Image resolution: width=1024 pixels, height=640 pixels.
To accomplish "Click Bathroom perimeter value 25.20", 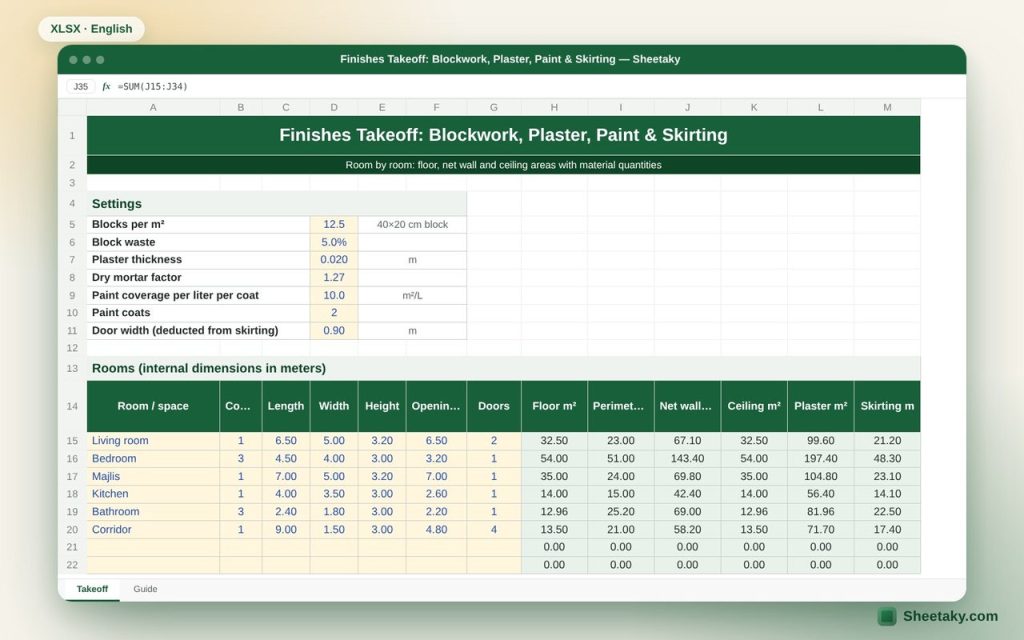I will (620, 511).
